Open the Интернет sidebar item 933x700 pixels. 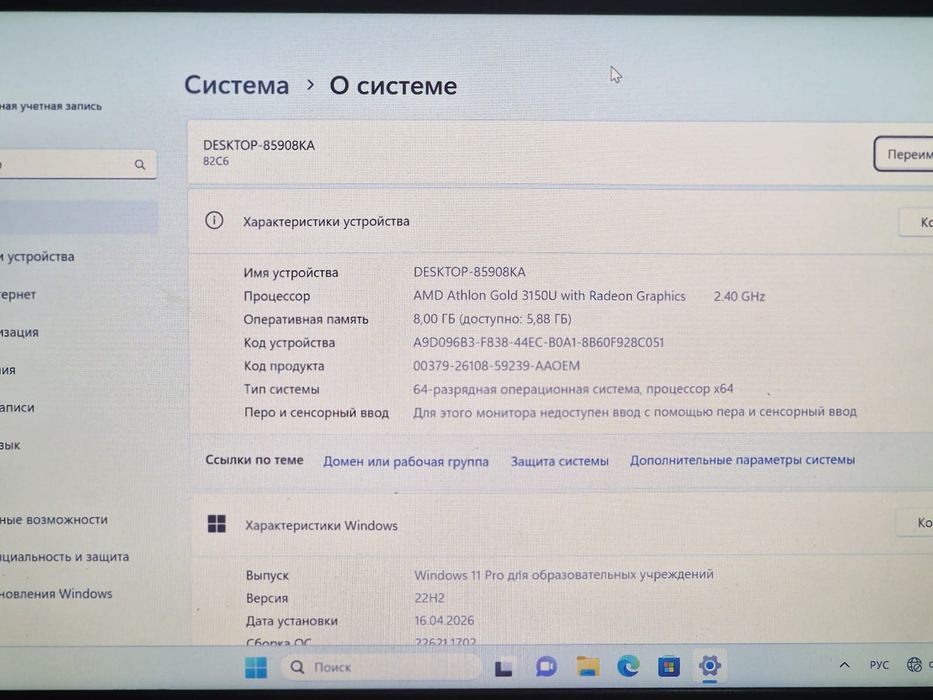18,295
